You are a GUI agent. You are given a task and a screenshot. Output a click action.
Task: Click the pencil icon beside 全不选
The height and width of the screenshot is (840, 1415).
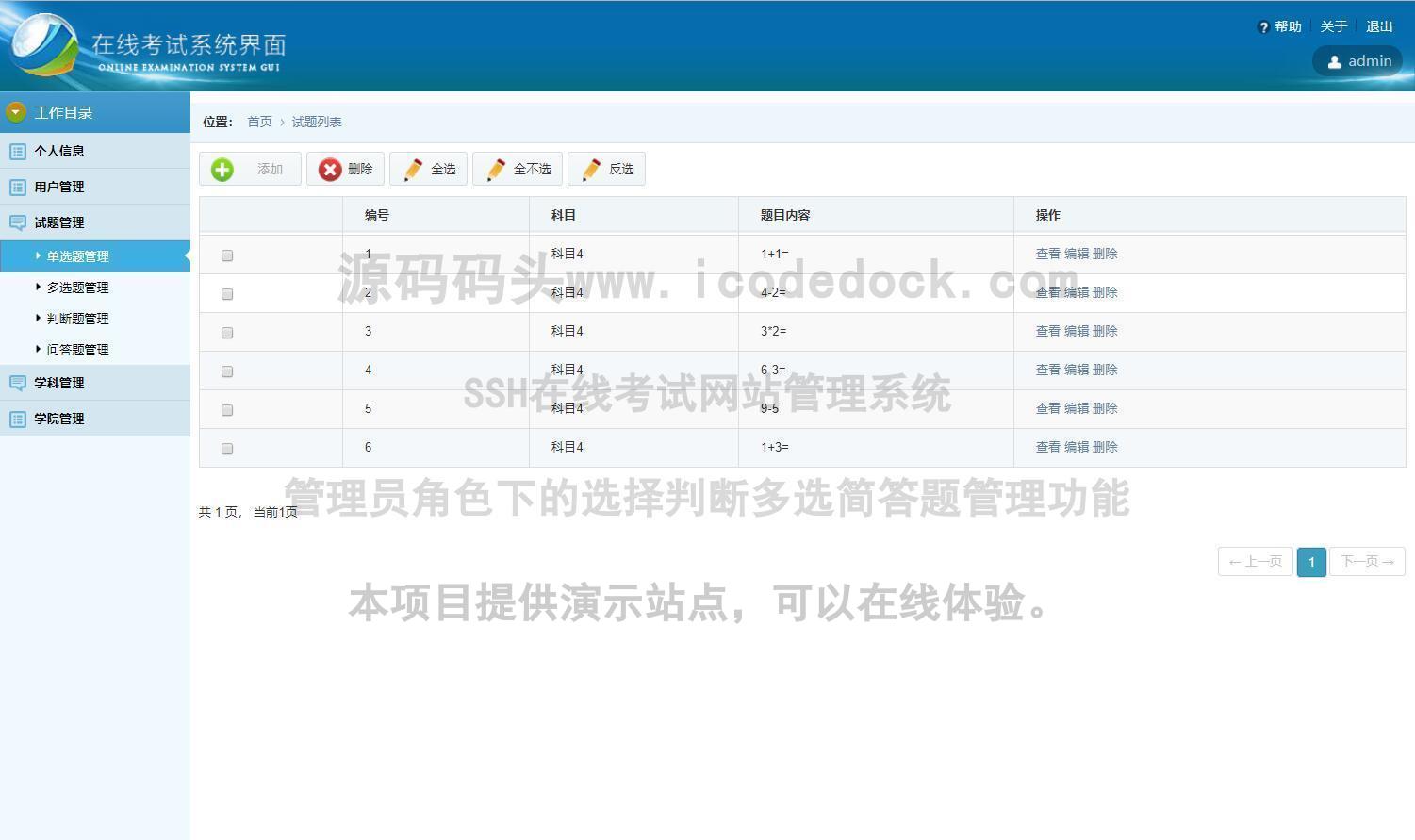click(x=495, y=170)
